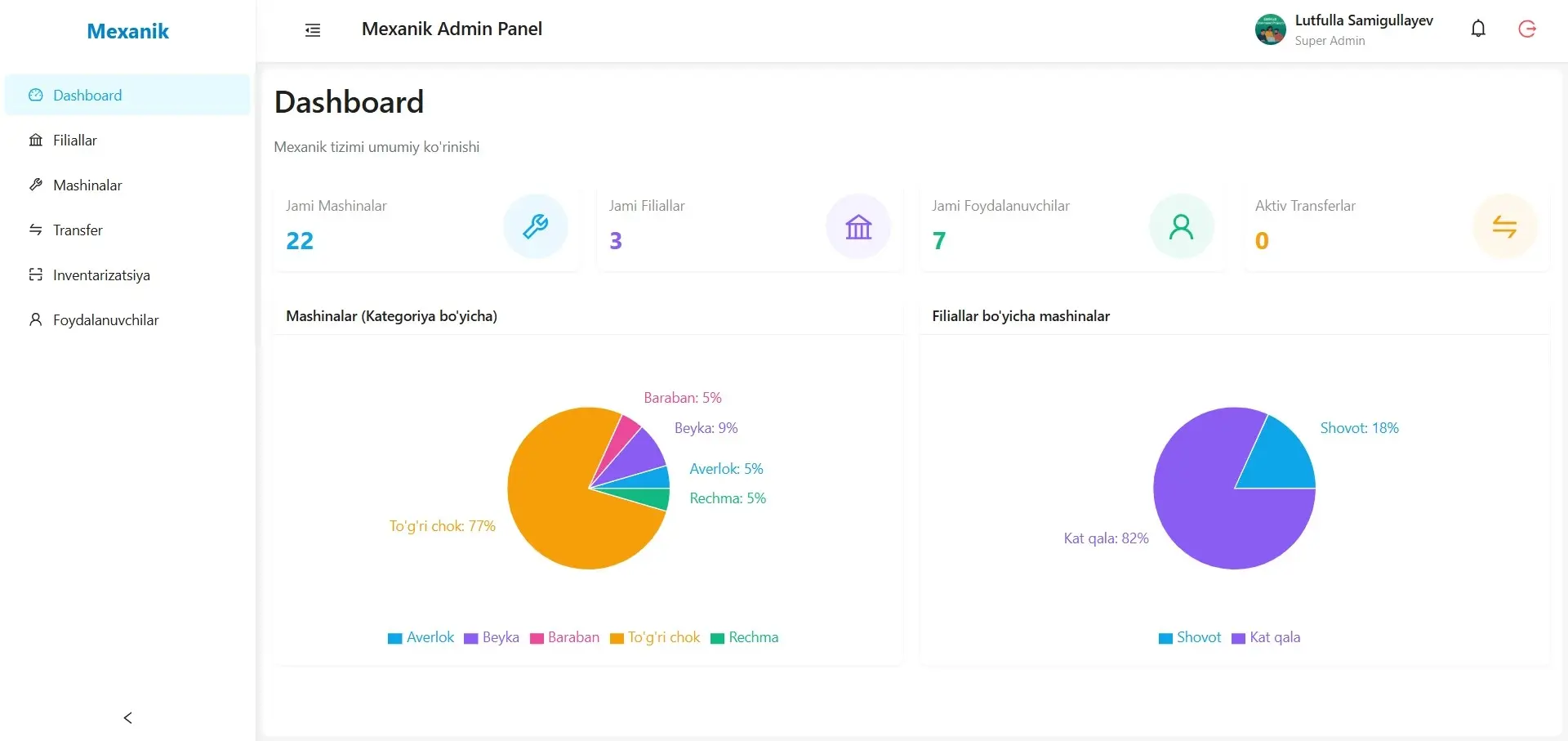
Task: Click the Inventarizatsiya sidebar icon
Action: point(35,275)
